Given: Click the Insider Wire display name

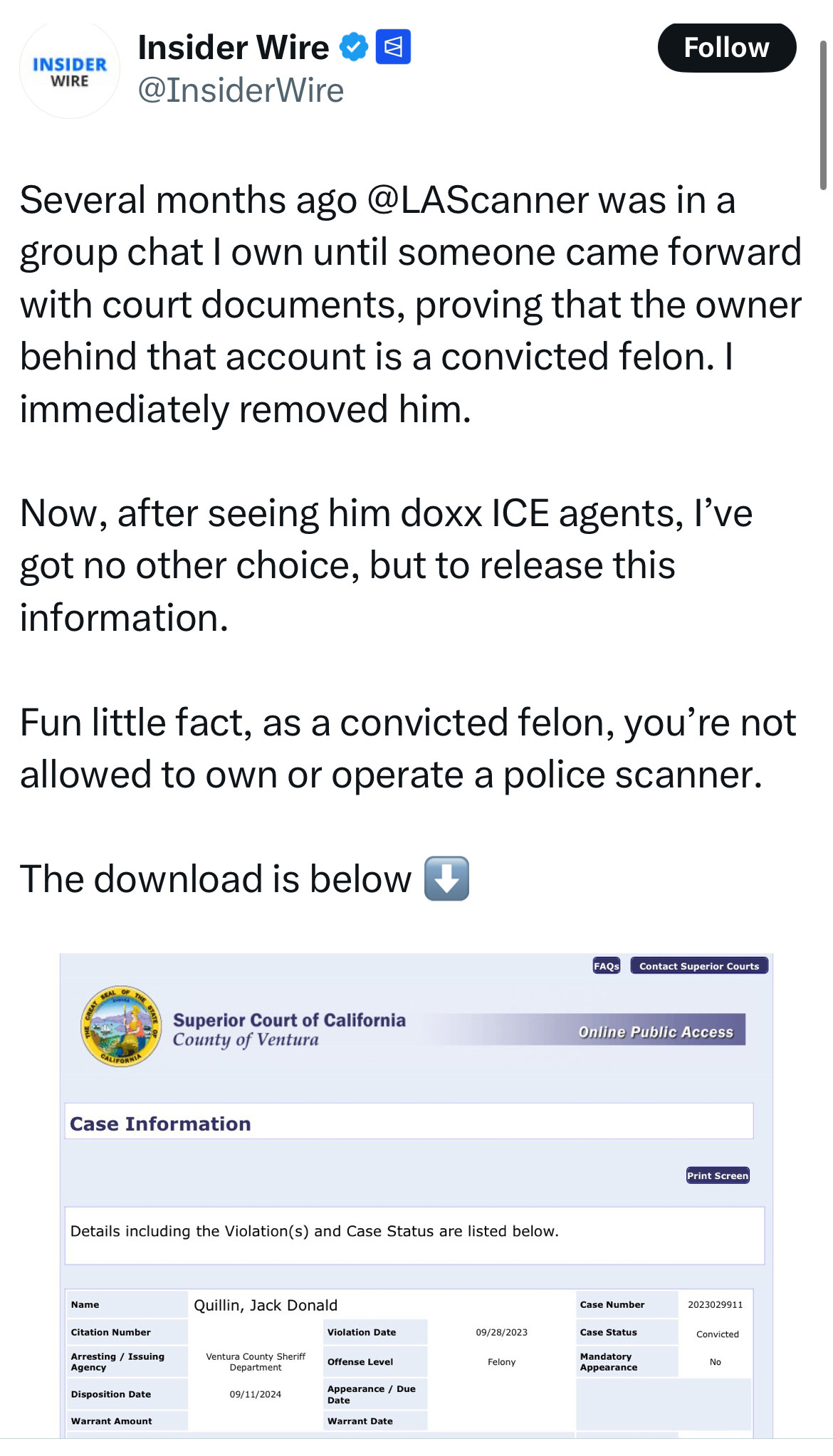Looking at the screenshot, I should [x=234, y=47].
